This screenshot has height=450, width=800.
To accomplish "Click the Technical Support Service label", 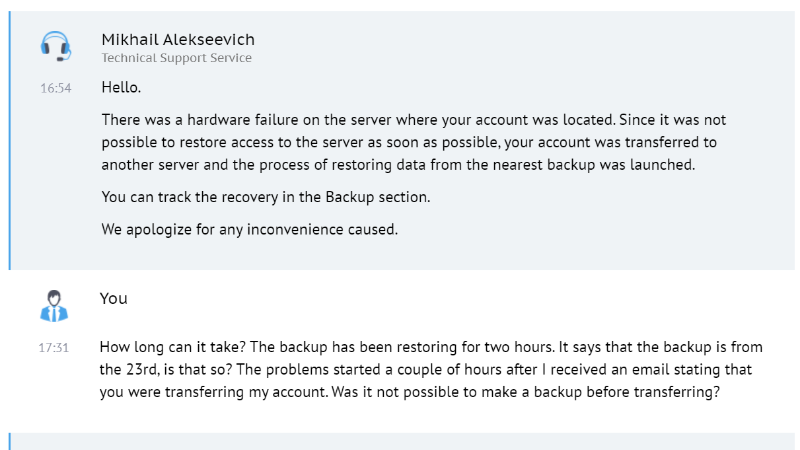I will coord(176,58).
